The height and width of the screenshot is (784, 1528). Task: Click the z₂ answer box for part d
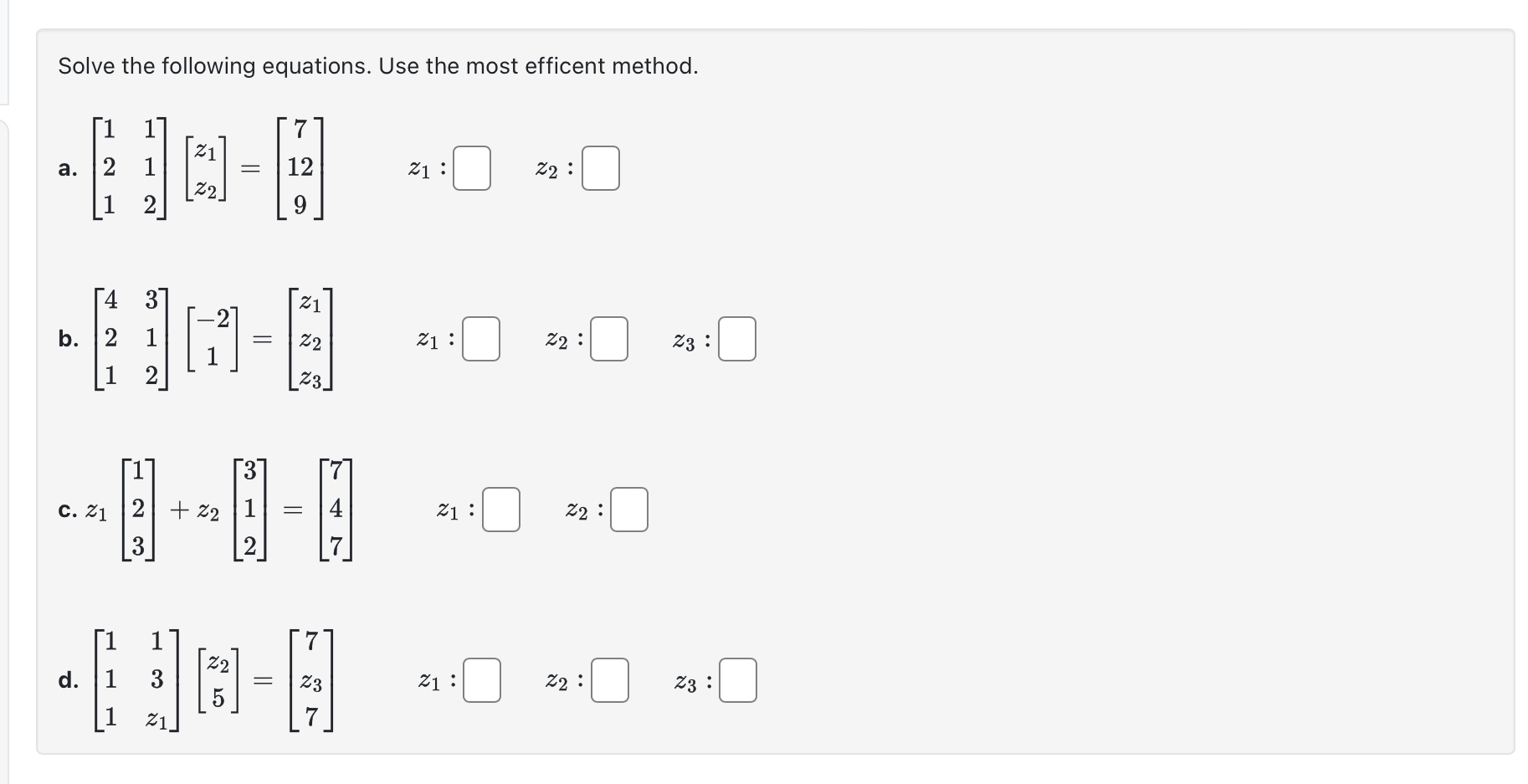(x=609, y=681)
